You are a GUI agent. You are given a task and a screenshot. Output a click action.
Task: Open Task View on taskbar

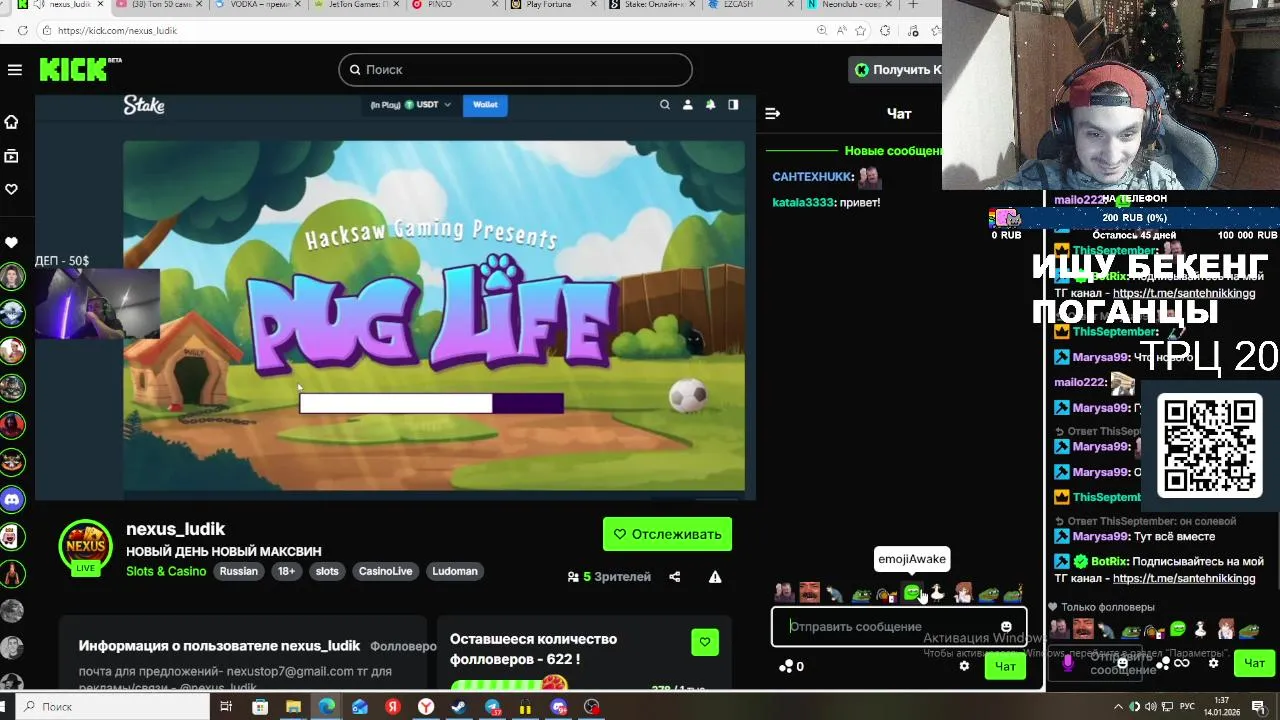tap(226, 707)
